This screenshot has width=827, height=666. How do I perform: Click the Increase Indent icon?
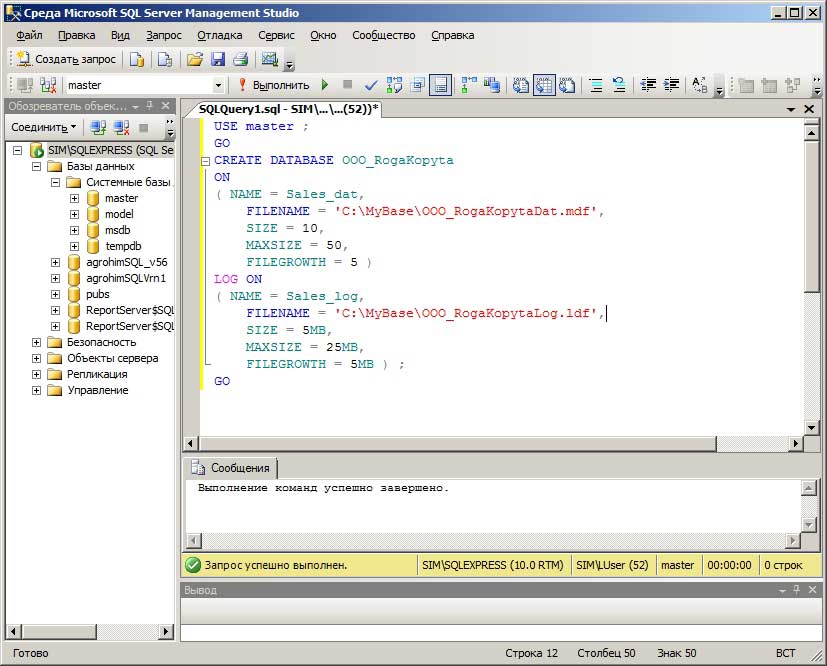[672, 86]
